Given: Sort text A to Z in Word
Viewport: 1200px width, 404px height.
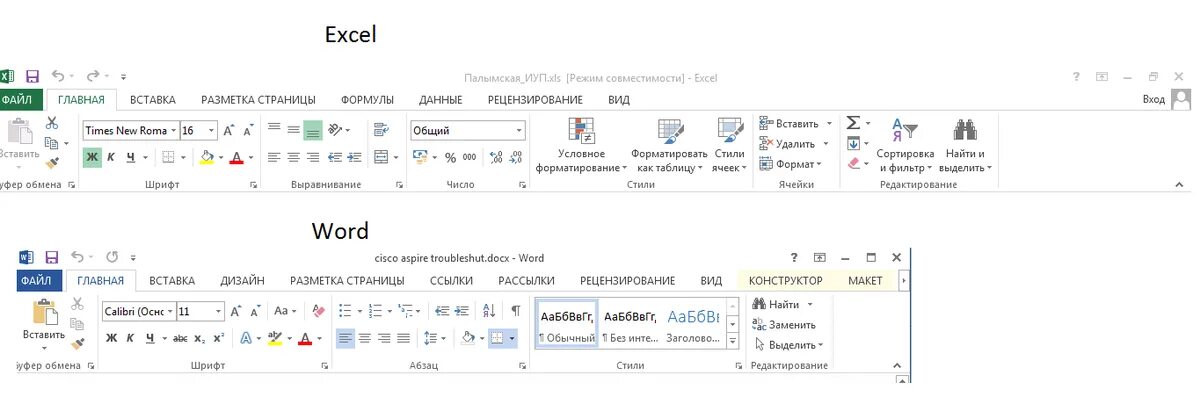Looking at the screenshot, I should click(x=489, y=311).
